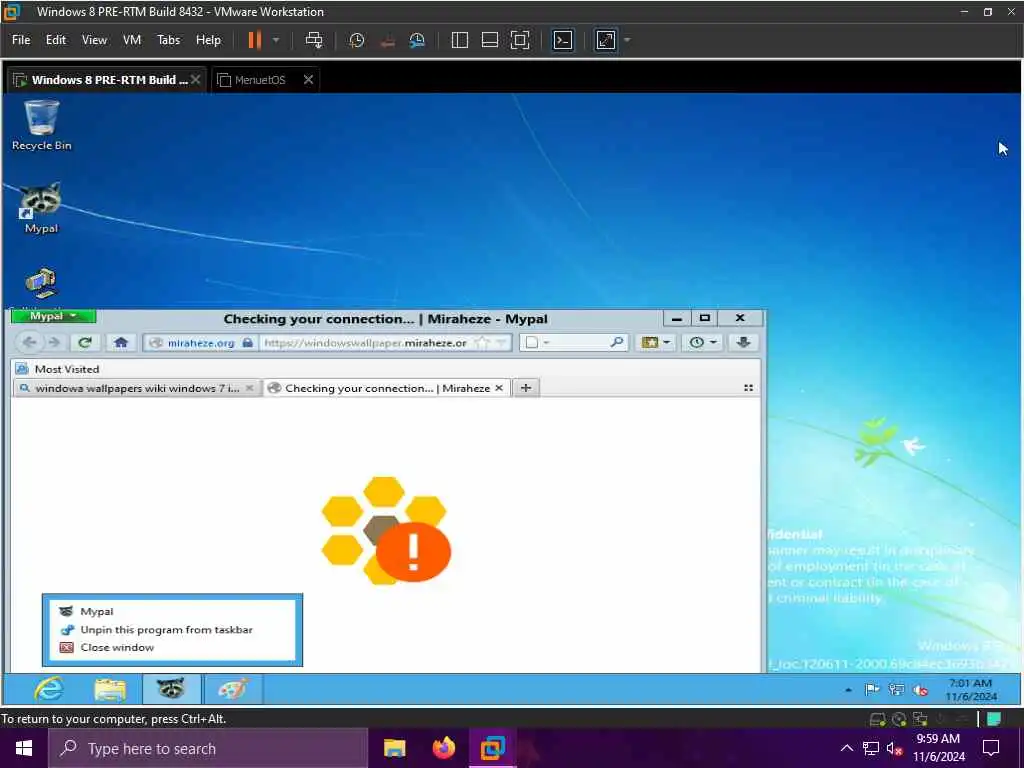This screenshot has width=1024, height=768.
Task: Open Internet Explorer from guest taskbar
Action: (x=49, y=690)
